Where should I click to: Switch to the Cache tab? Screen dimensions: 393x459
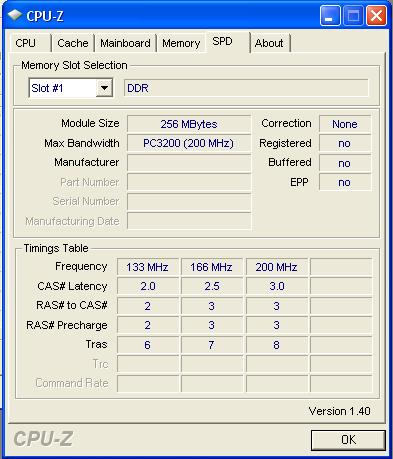pos(73,43)
